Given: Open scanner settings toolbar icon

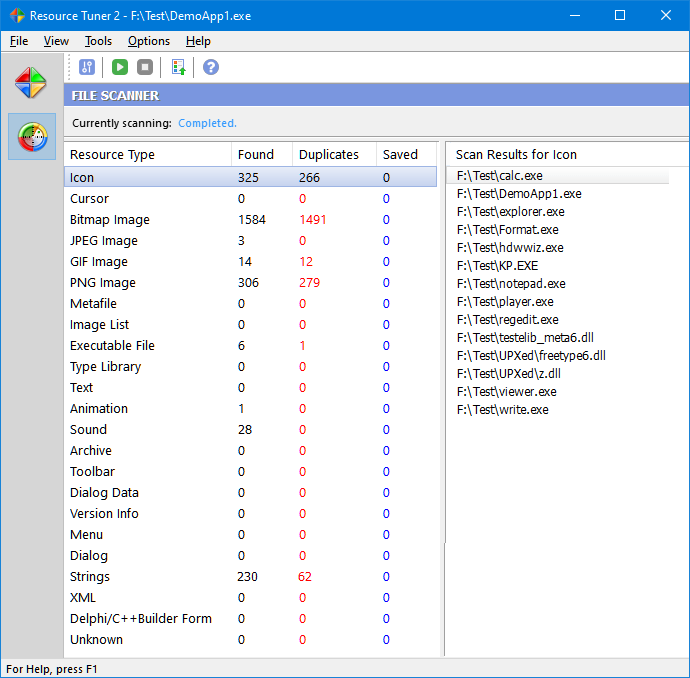Looking at the screenshot, I should click(x=87, y=67).
